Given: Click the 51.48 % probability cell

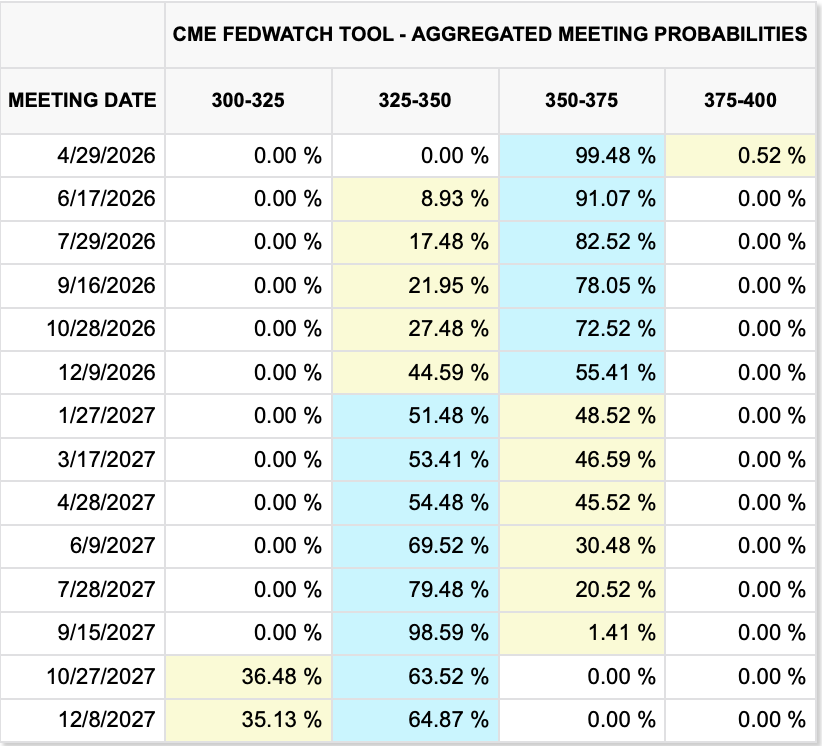Looking at the screenshot, I should pyautogui.click(x=449, y=416).
